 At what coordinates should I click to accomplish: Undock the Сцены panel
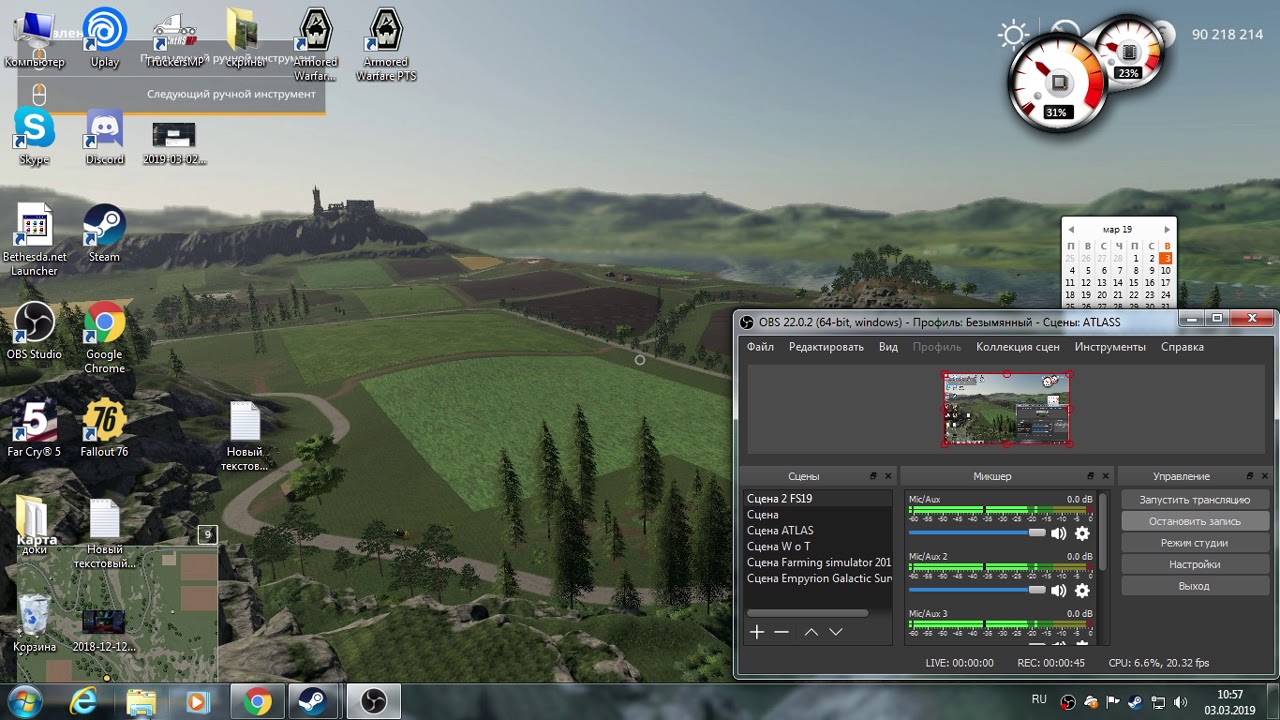pyautogui.click(x=873, y=476)
